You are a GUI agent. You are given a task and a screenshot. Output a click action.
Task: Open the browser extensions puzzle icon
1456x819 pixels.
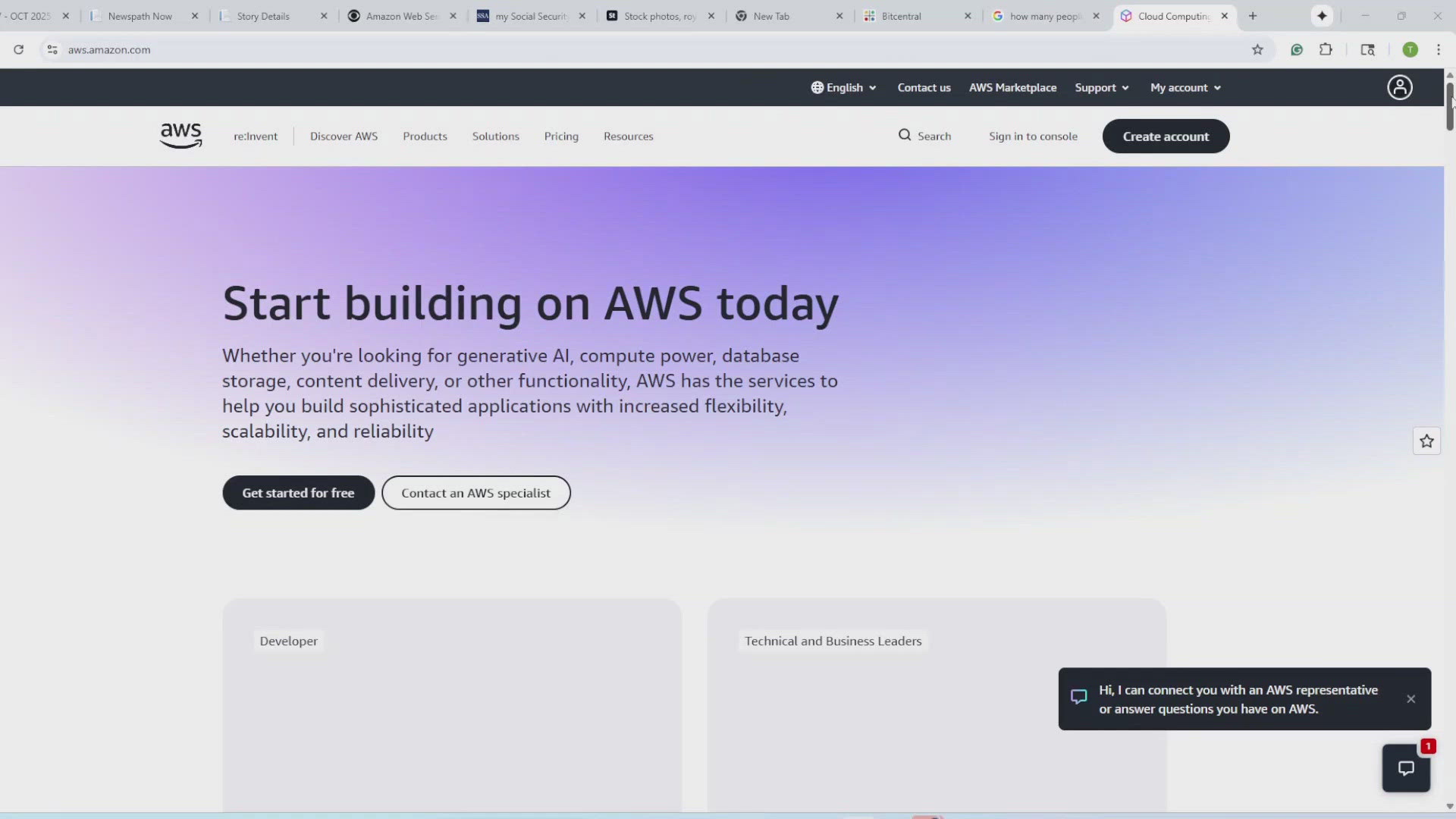point(1326,49)
